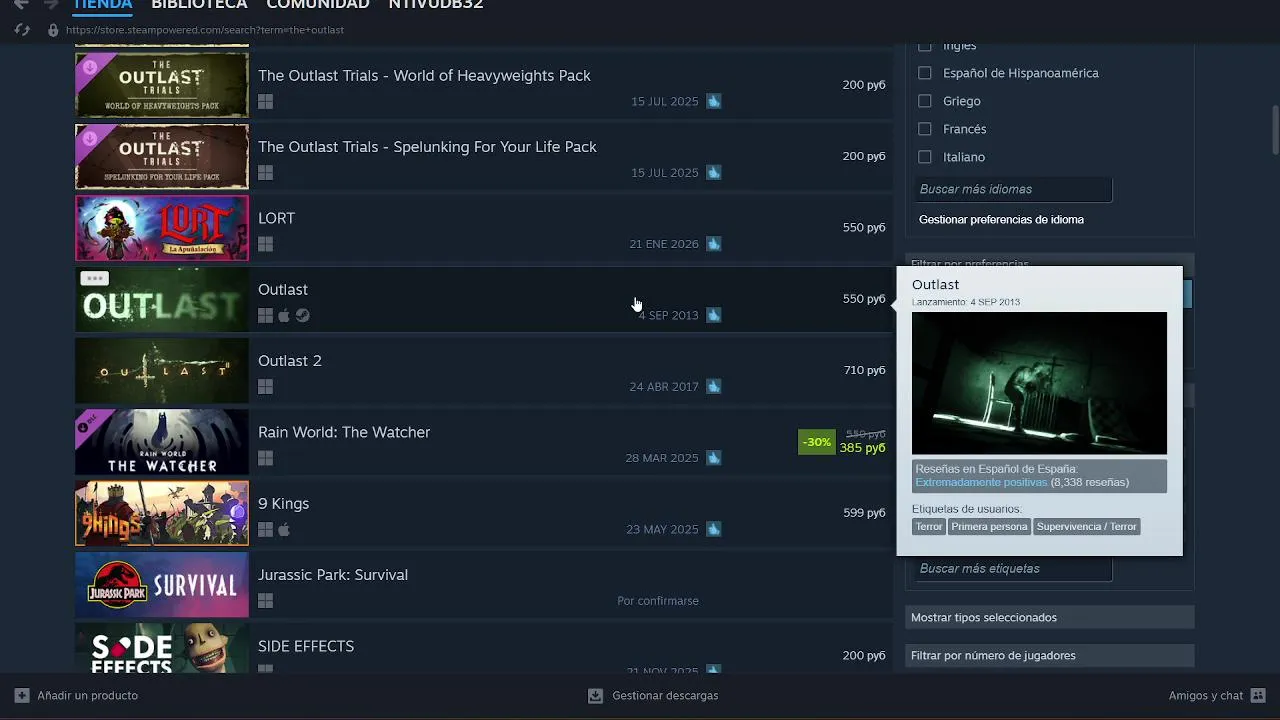The width and height of the screenshot is (1280, 720).
Task: Expand Mostrar tipos seleccionados filter
Action: click(1050, 617)
